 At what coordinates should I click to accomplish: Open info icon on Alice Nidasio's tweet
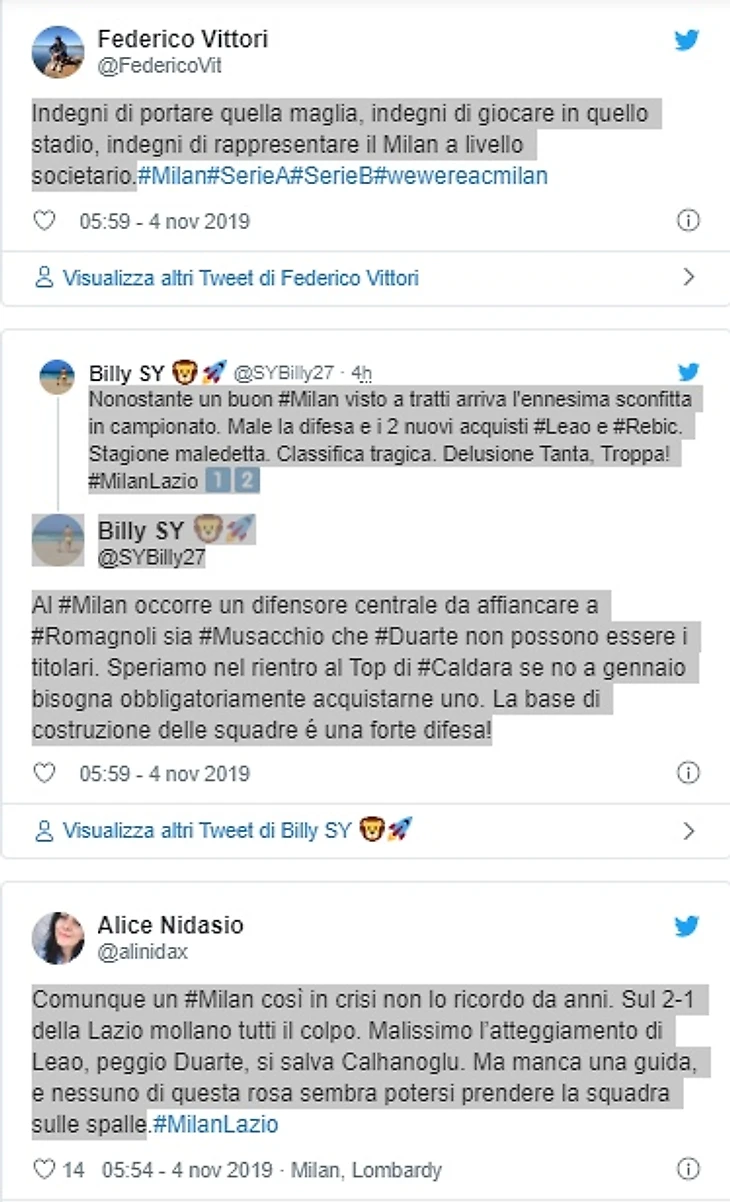[688, 1169]
